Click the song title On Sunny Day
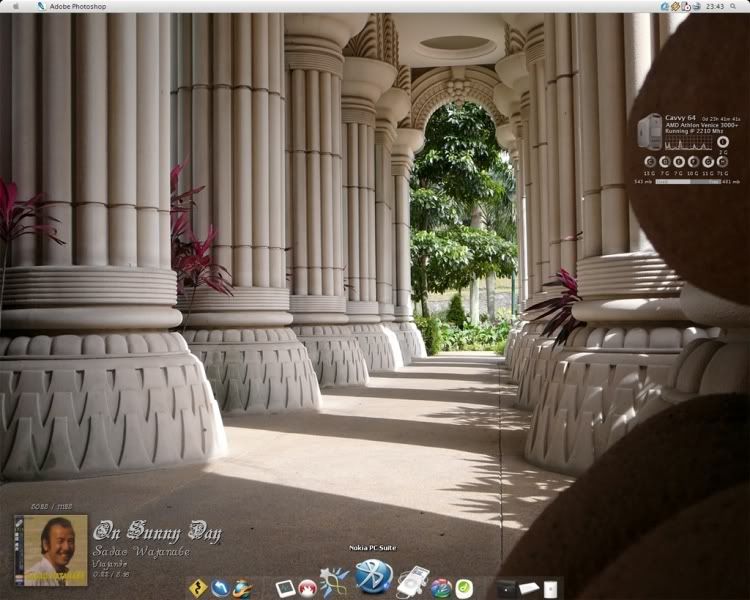This screenshot has height=600, width=750. pyautogui.click(x=156, y=532)
